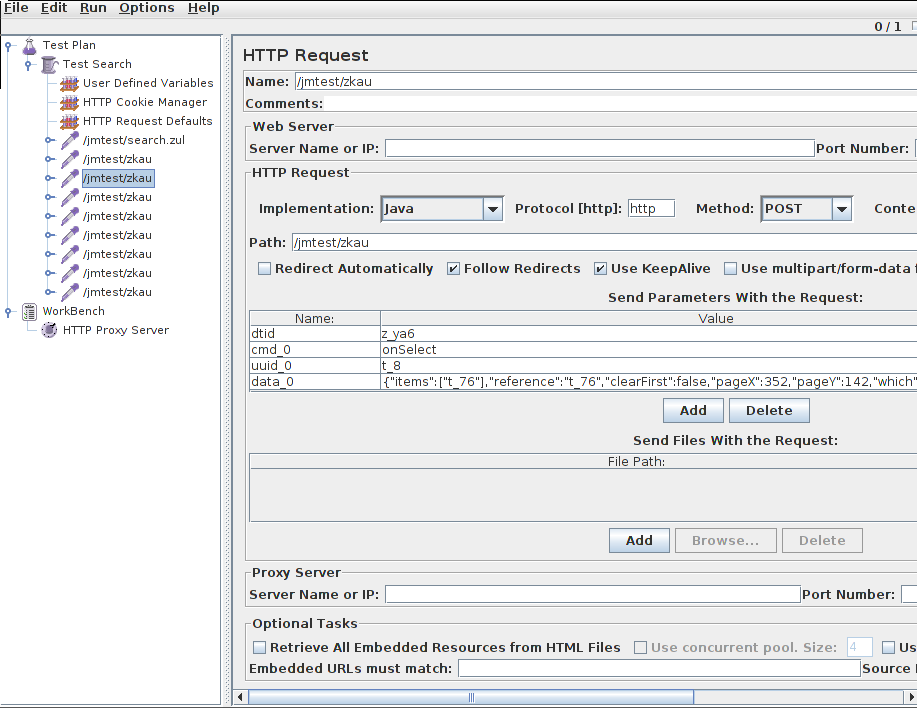Click the WorkBench clipboard icon
The image size is (917, 708).
click(29, 312)
